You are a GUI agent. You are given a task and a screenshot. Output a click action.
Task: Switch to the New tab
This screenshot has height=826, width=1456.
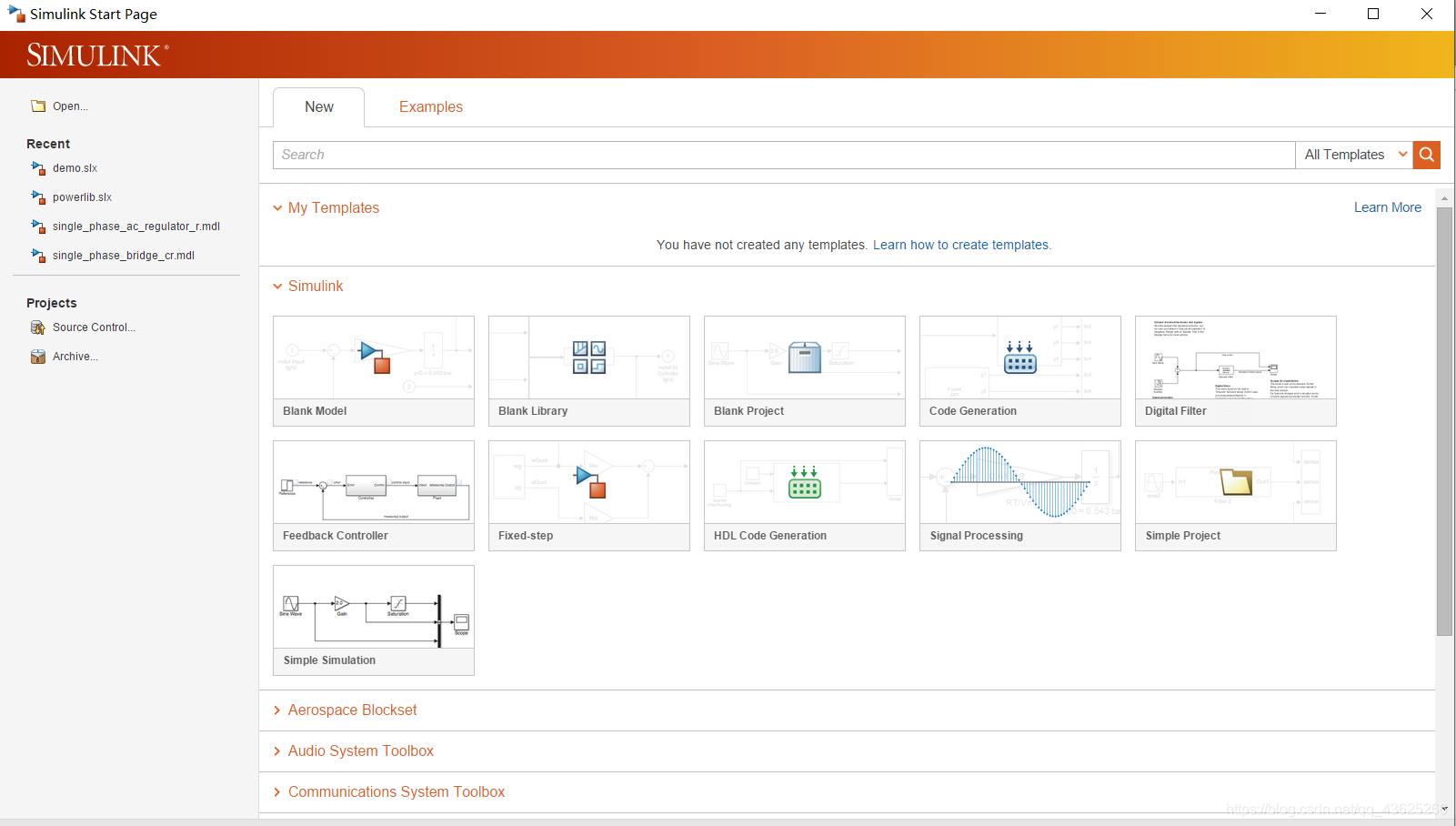coord(319,107)
